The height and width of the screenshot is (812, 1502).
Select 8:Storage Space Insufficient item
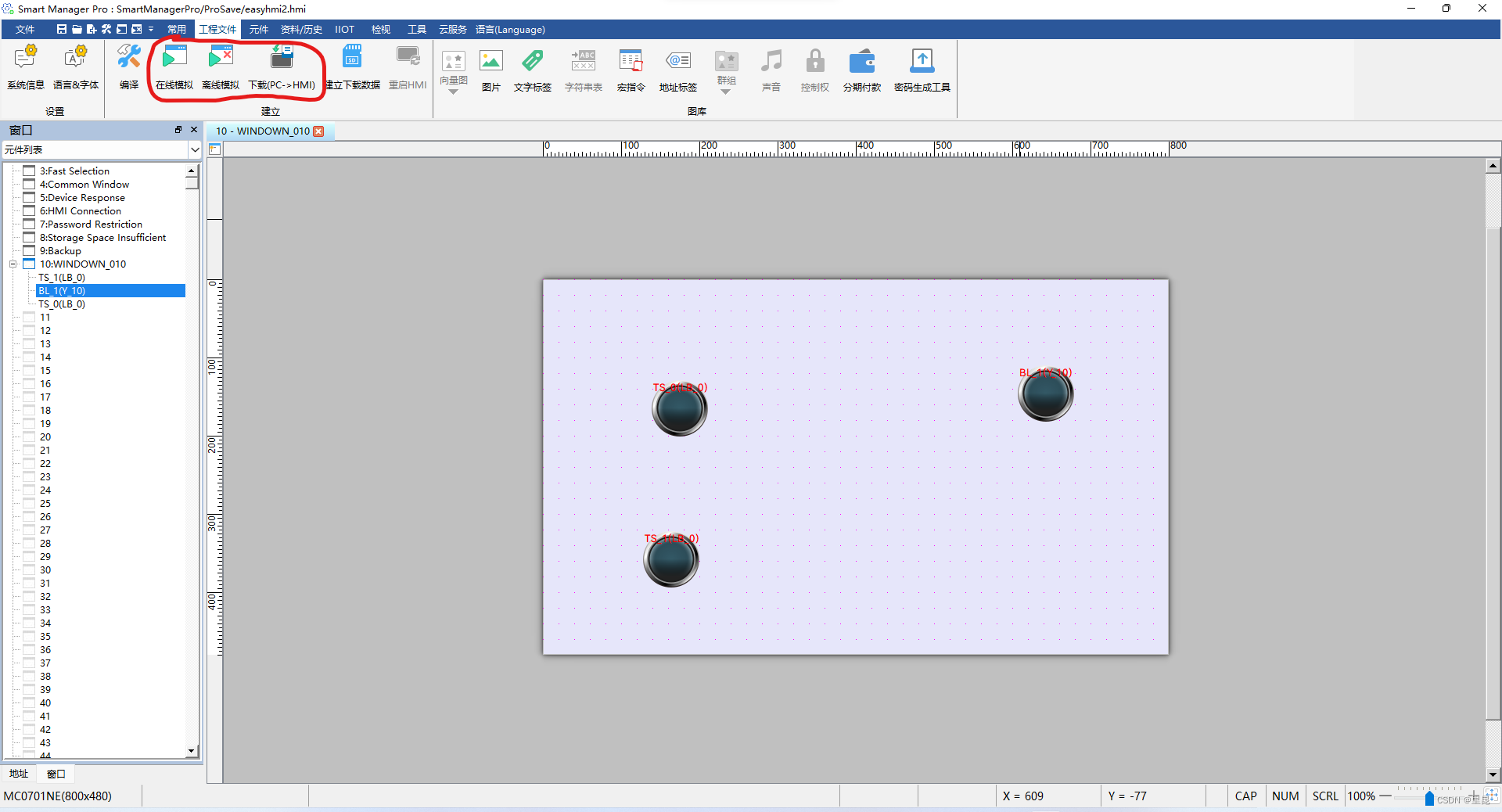(x=102, y=238)
